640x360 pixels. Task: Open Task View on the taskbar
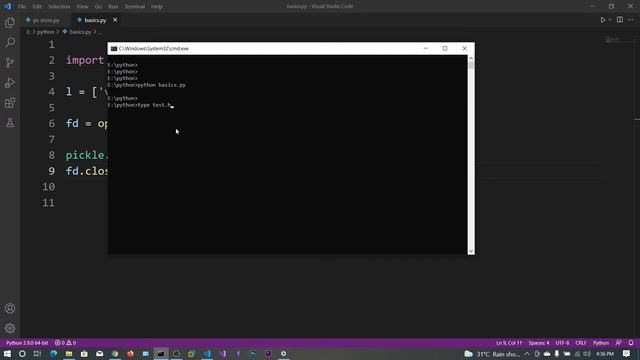[x=37, y=353]
